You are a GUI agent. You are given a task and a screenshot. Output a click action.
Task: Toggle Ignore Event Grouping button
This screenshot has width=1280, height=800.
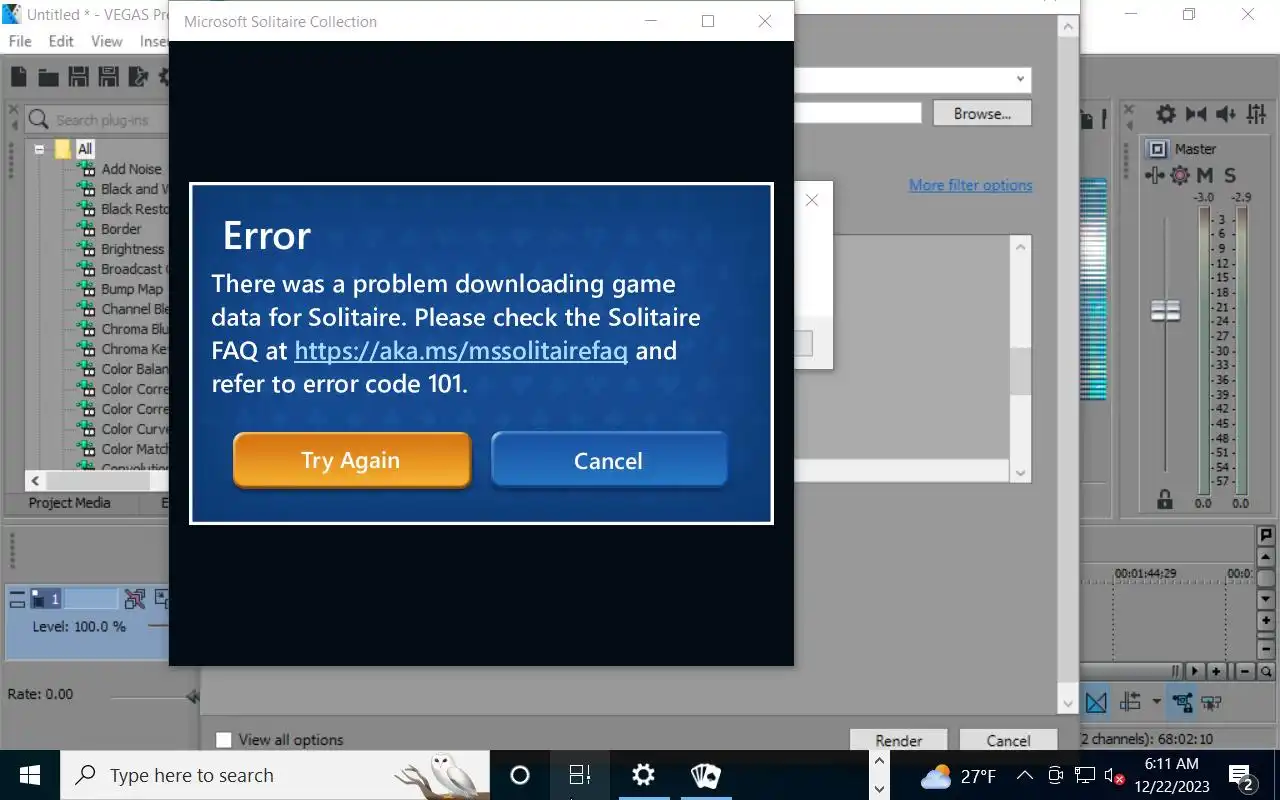pyautogui.click(x=1211, y=702)
